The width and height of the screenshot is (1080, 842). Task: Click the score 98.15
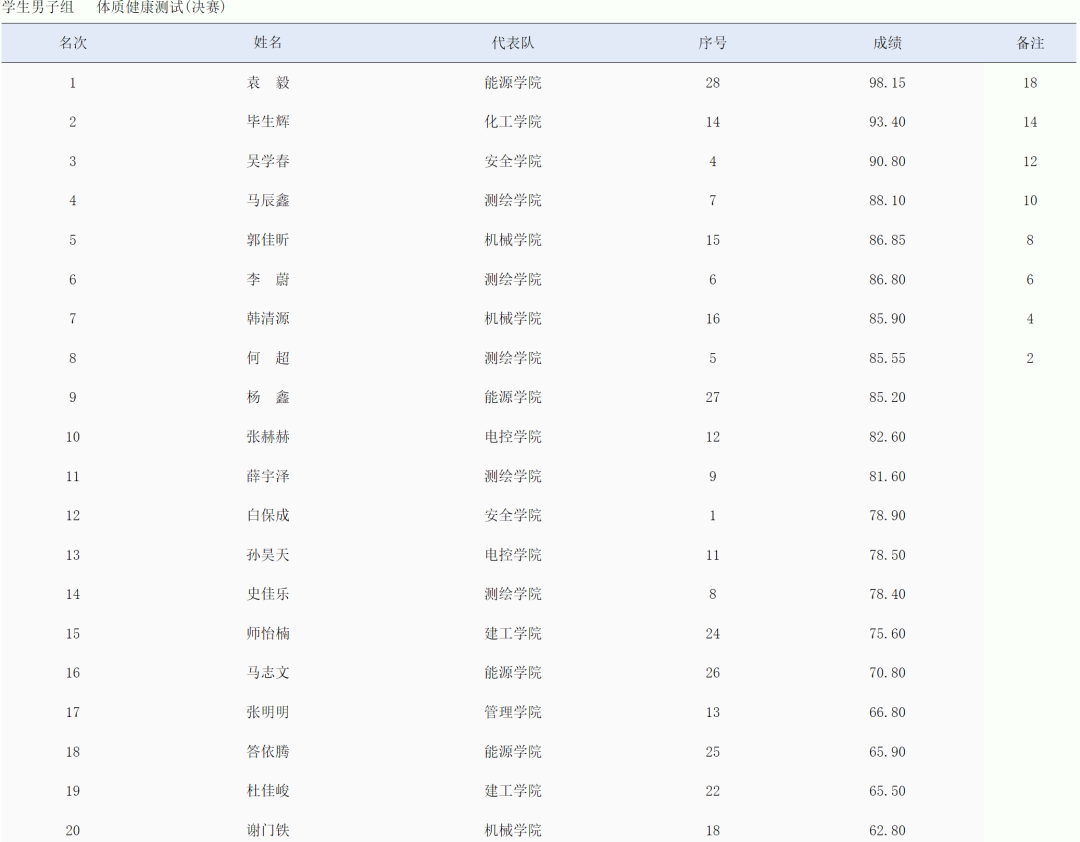887,83
